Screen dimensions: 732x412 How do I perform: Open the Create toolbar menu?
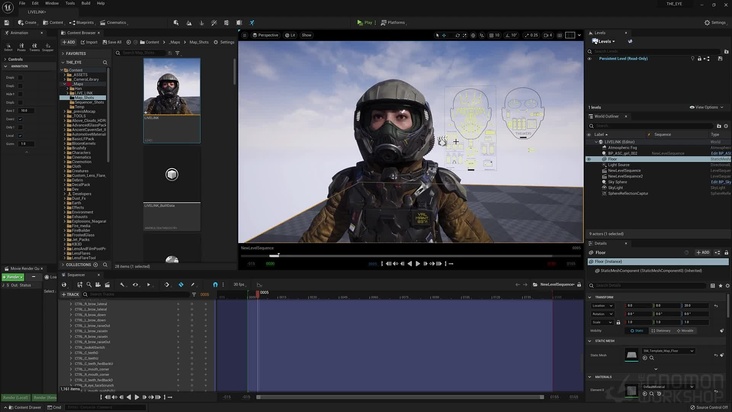[27, 22]
